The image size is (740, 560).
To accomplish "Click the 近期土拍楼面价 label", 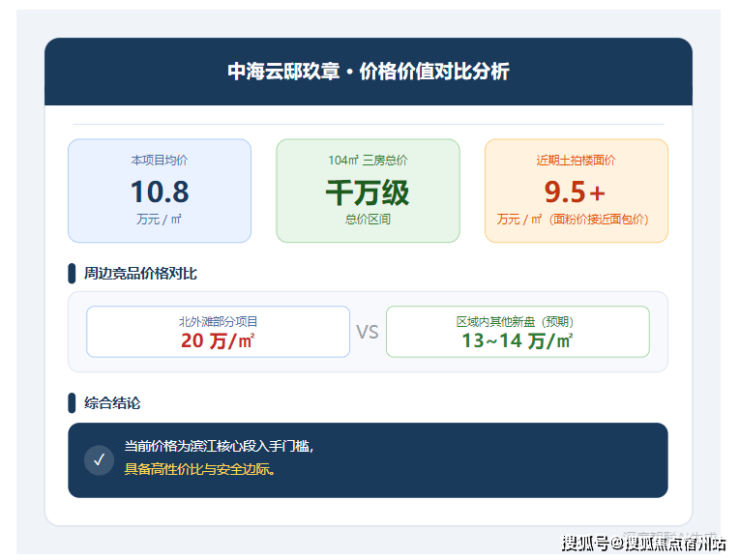I will click(x=576, y=160).
